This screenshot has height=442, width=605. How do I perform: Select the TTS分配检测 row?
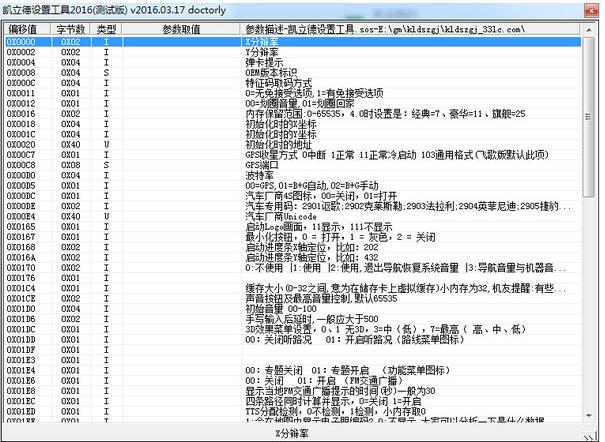point(292,412)
